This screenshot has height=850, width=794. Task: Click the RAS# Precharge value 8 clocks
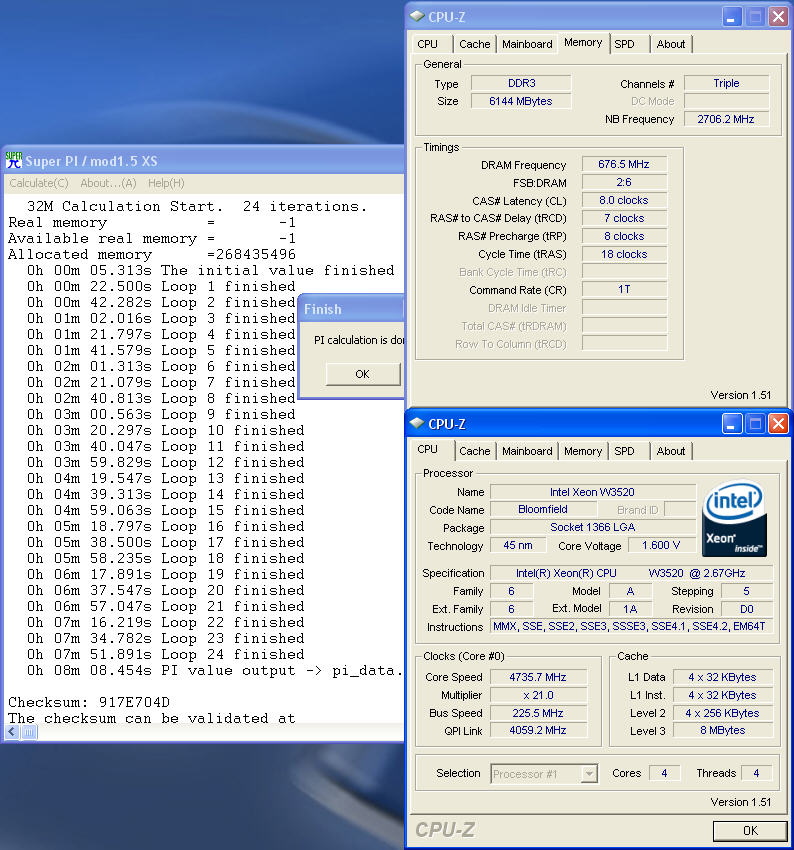(x=624, y=236)
